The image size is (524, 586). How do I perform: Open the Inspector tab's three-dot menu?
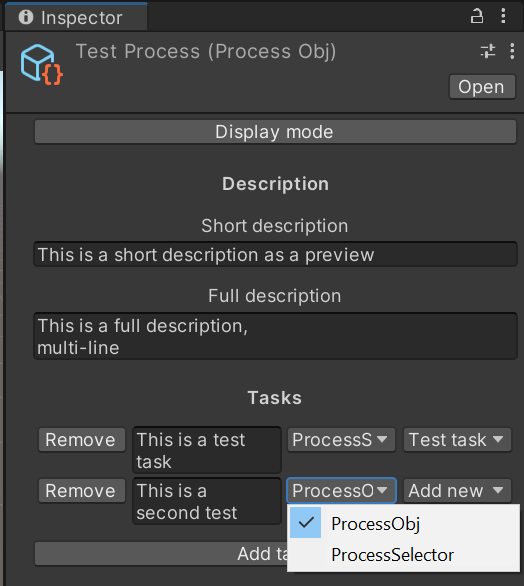tap(503, 16)
